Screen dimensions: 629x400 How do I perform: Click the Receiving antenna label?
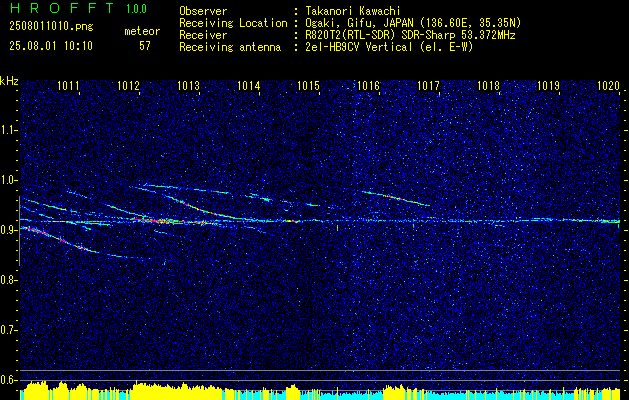pos(230,47)
